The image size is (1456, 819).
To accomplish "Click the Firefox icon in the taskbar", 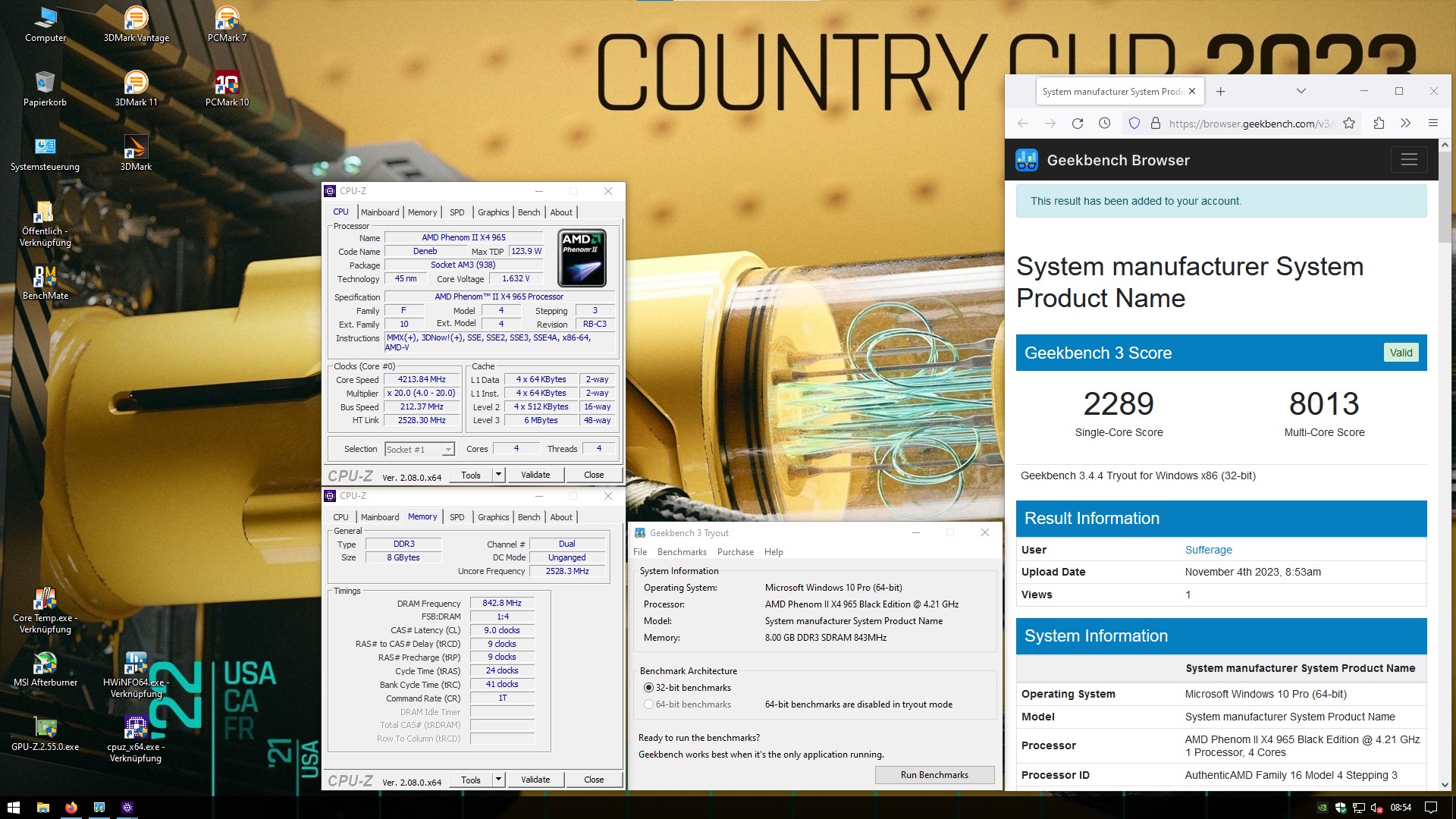I will (x=71, y=808).
